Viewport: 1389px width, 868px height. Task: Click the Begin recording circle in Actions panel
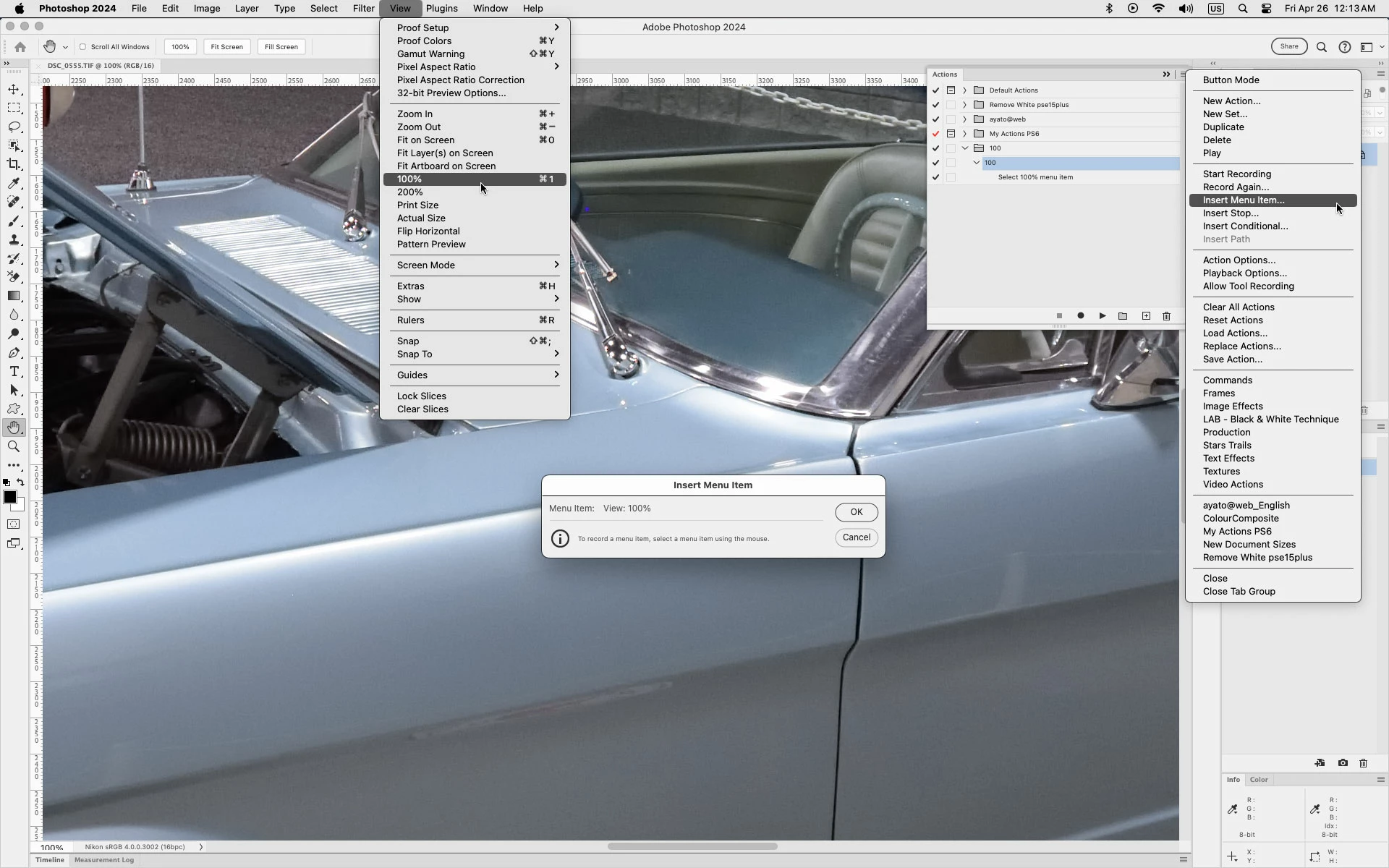click(1080, 316)
